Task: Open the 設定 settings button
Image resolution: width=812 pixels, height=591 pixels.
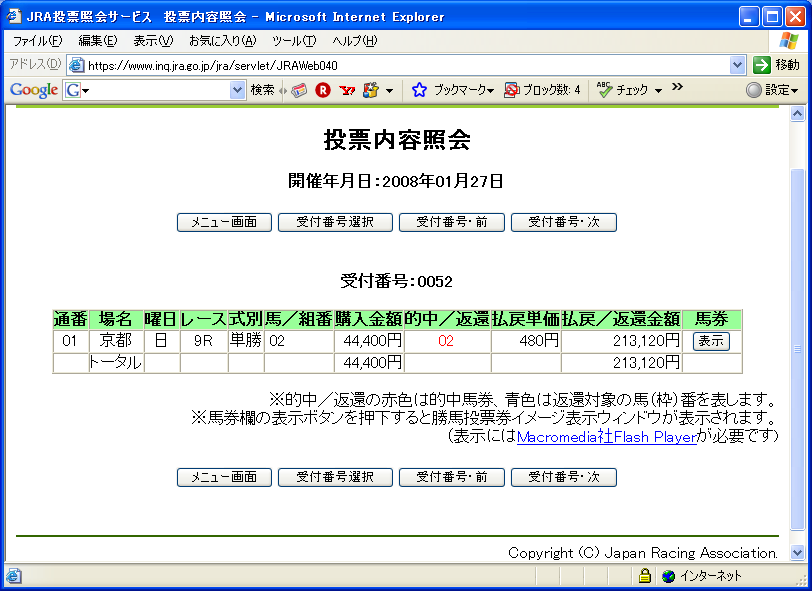Action: tap(772, 90)
